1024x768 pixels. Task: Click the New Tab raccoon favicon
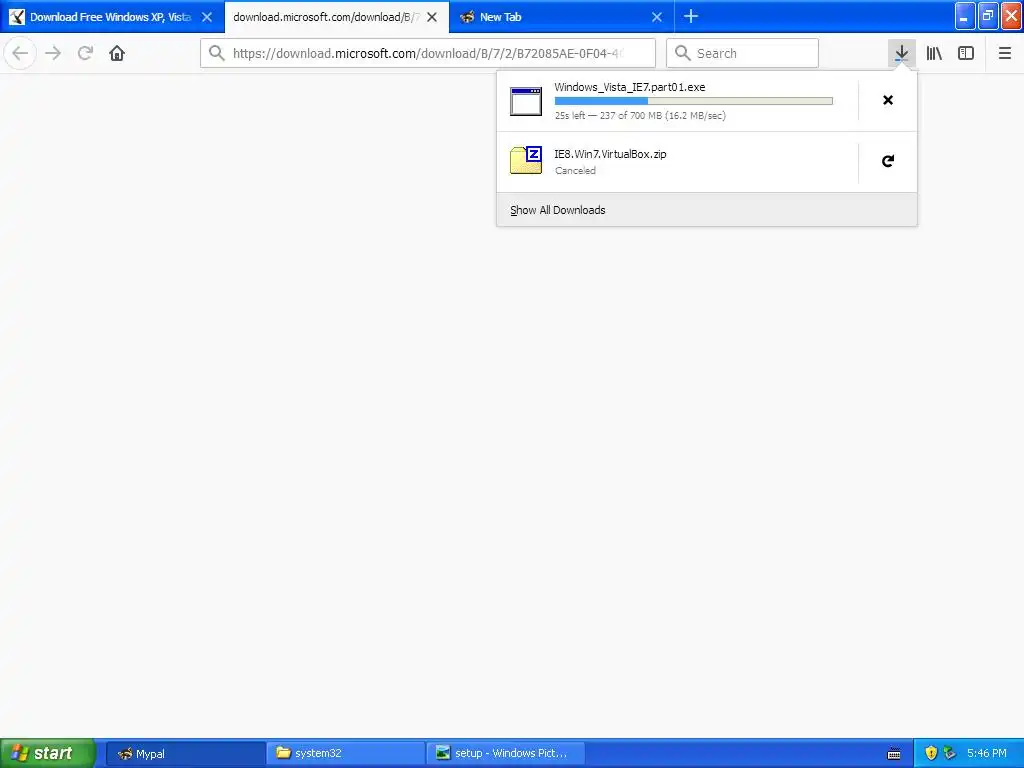point(467,17)
